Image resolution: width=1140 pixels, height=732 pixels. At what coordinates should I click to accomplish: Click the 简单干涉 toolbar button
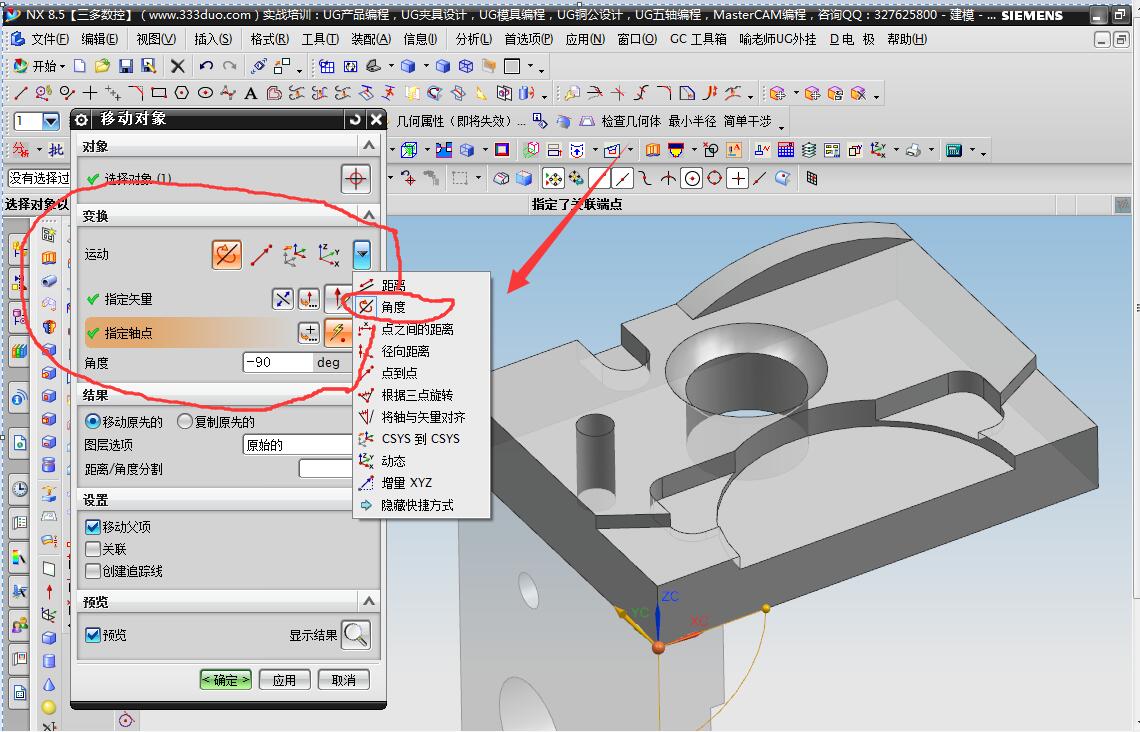(747, 121)
